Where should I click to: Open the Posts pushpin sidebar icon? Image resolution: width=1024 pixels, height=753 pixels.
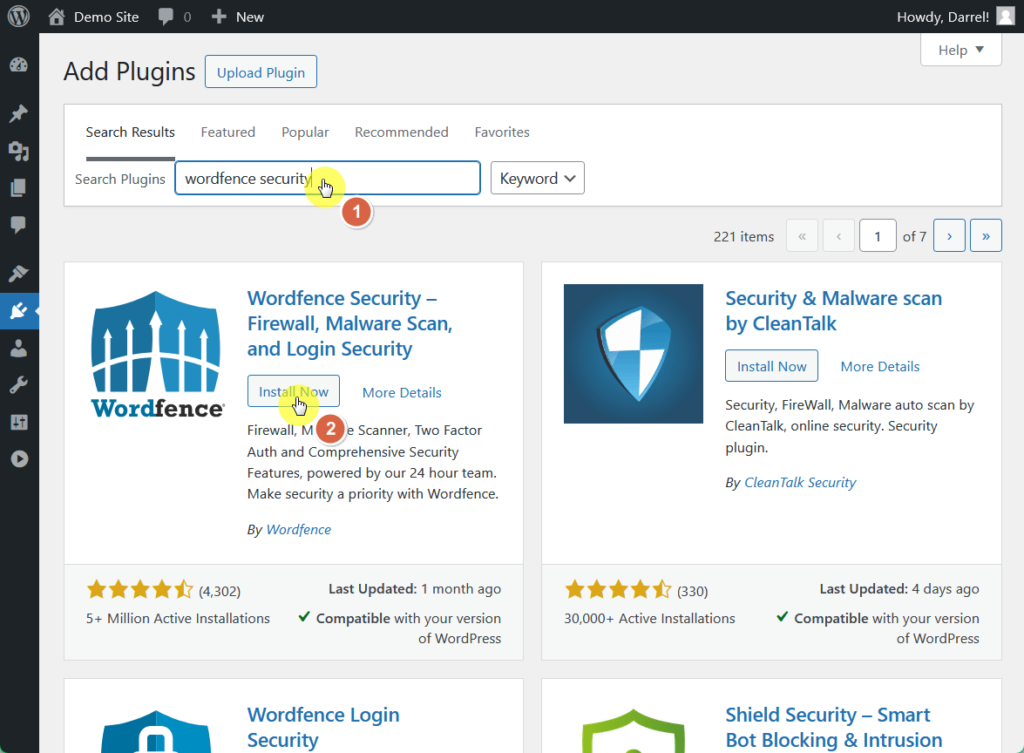point(18,113)
